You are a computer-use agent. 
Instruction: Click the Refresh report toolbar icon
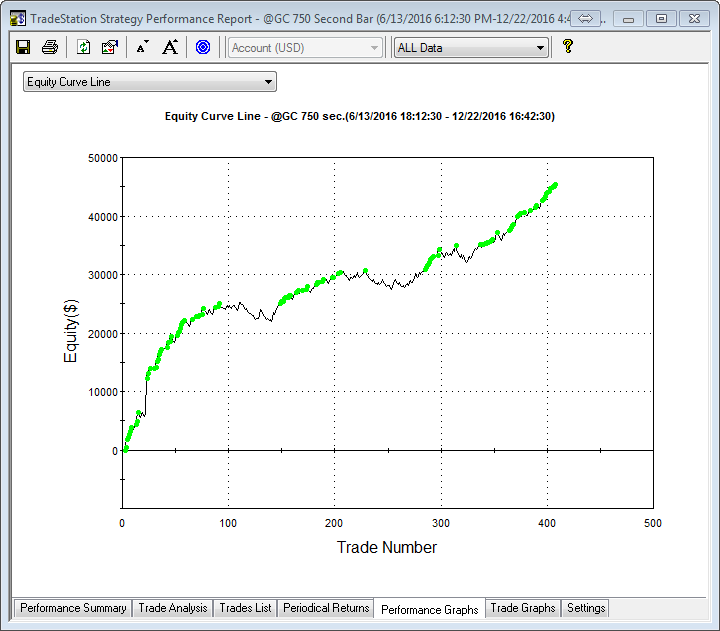[x=84, y=47]
